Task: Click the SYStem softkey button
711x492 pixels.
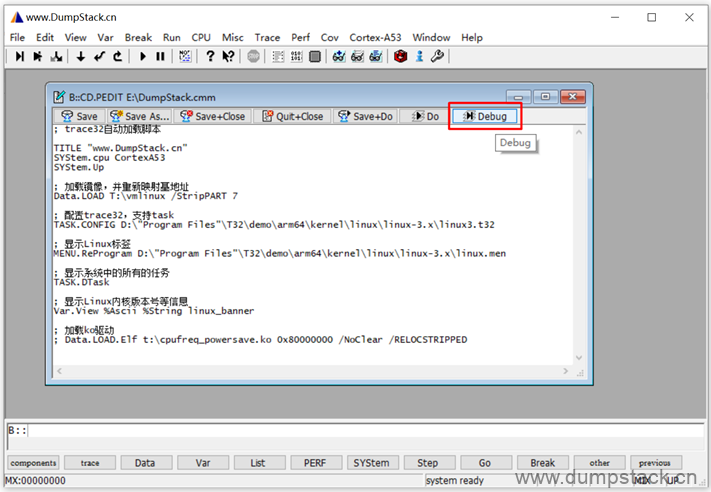Action: point(371,463)
